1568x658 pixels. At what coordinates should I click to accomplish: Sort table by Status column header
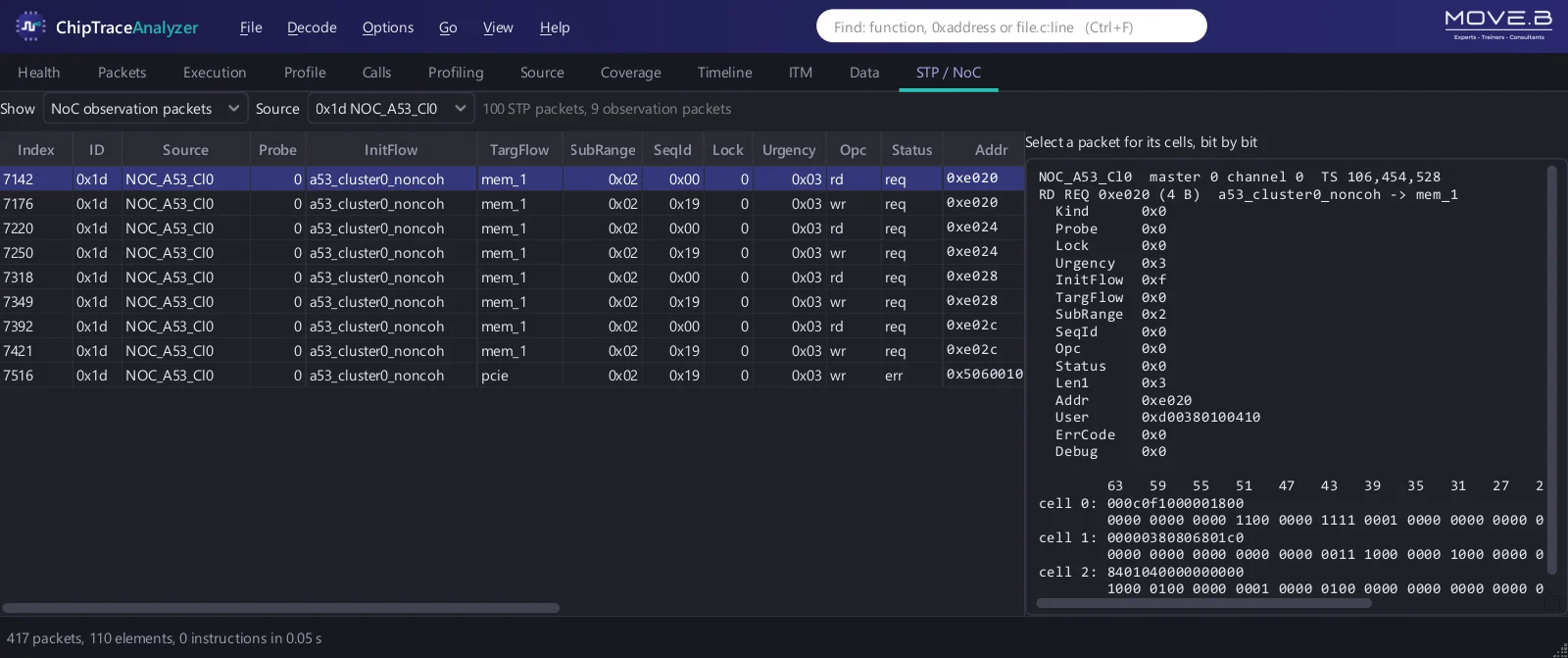click(912, 150)
